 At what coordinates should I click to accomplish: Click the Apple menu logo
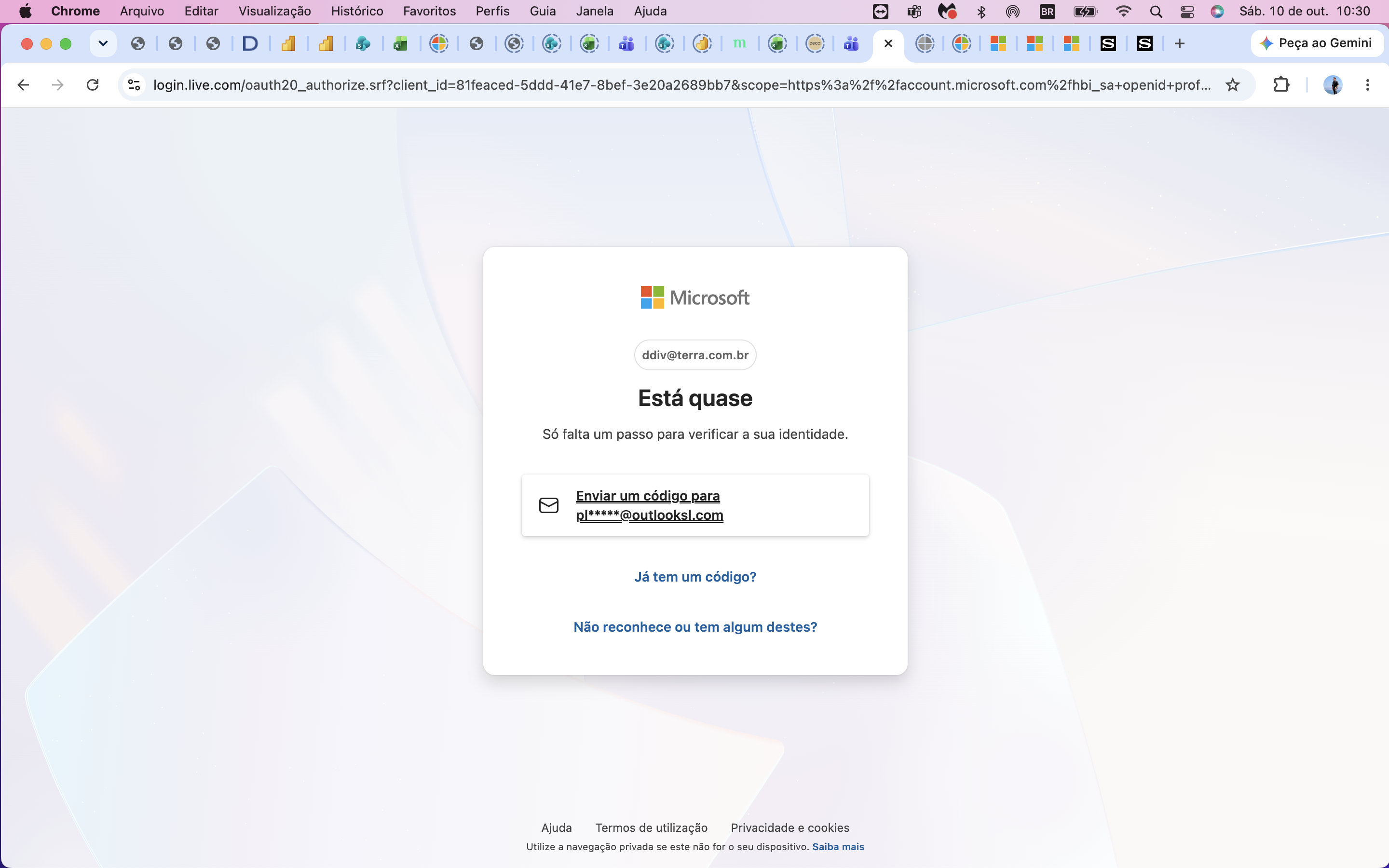tap(25, 12)
